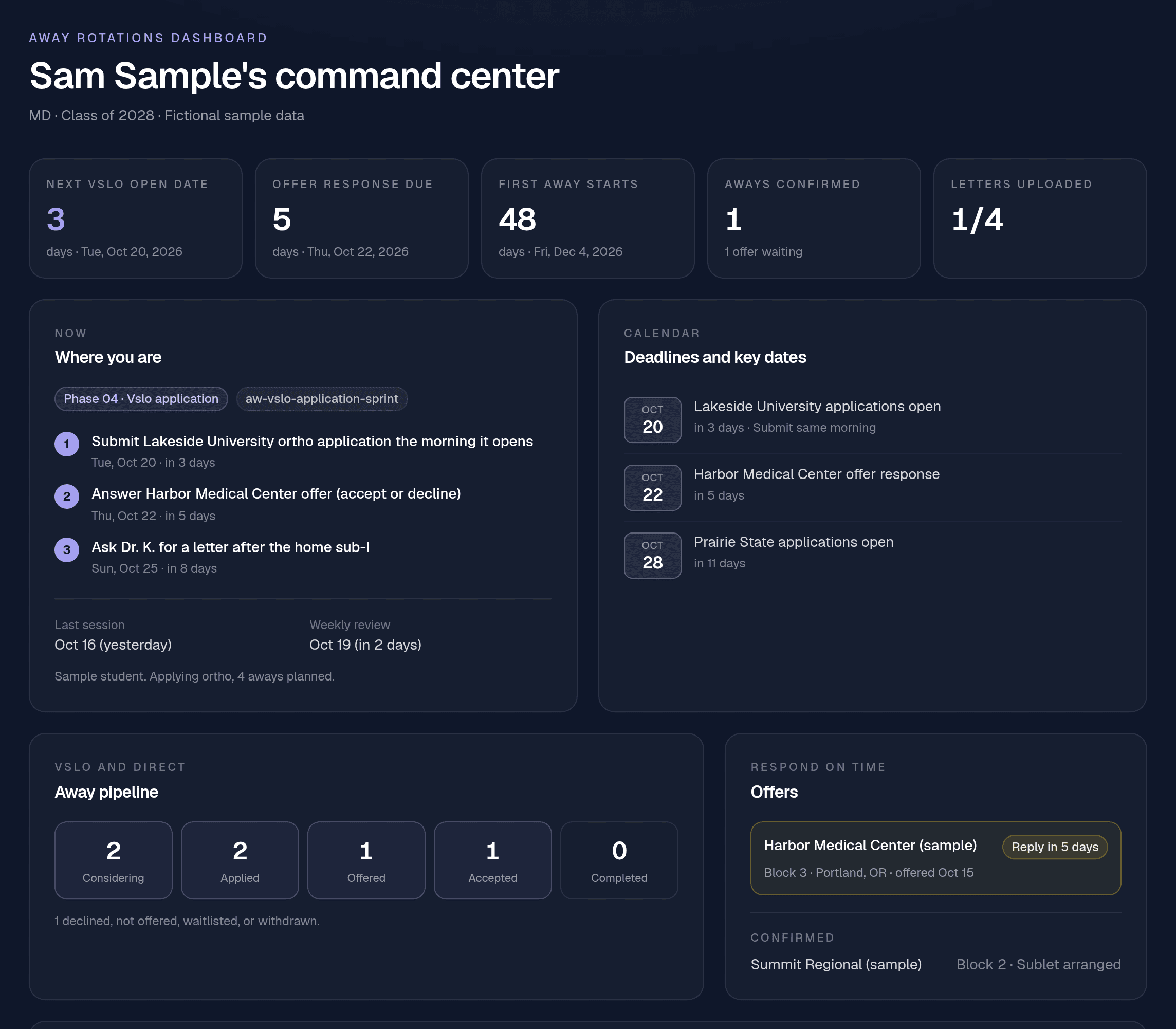Click the Next VSLO Open Date card
Viewport: 1176px width, 1029px height.
pos(136,218)
